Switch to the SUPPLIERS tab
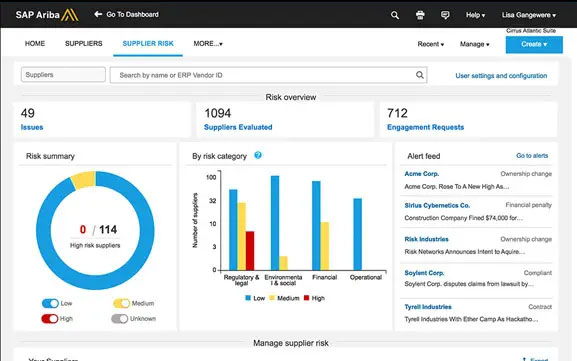Image resolution: width=577 pixels, height=361 pixels. (84, 44)
